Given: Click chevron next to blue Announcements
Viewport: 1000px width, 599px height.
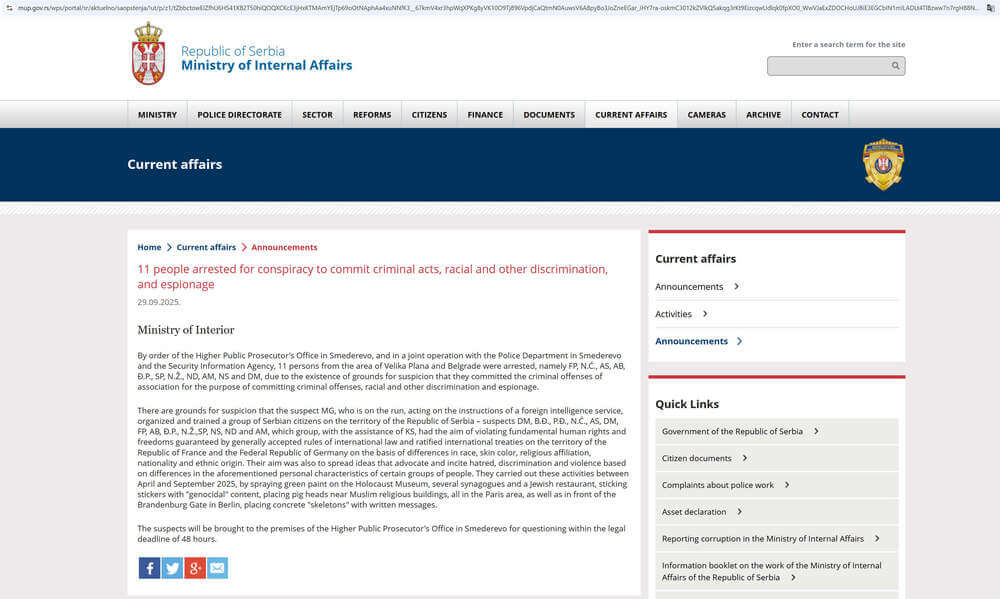Looking at the screenshot, I should 739,341.
